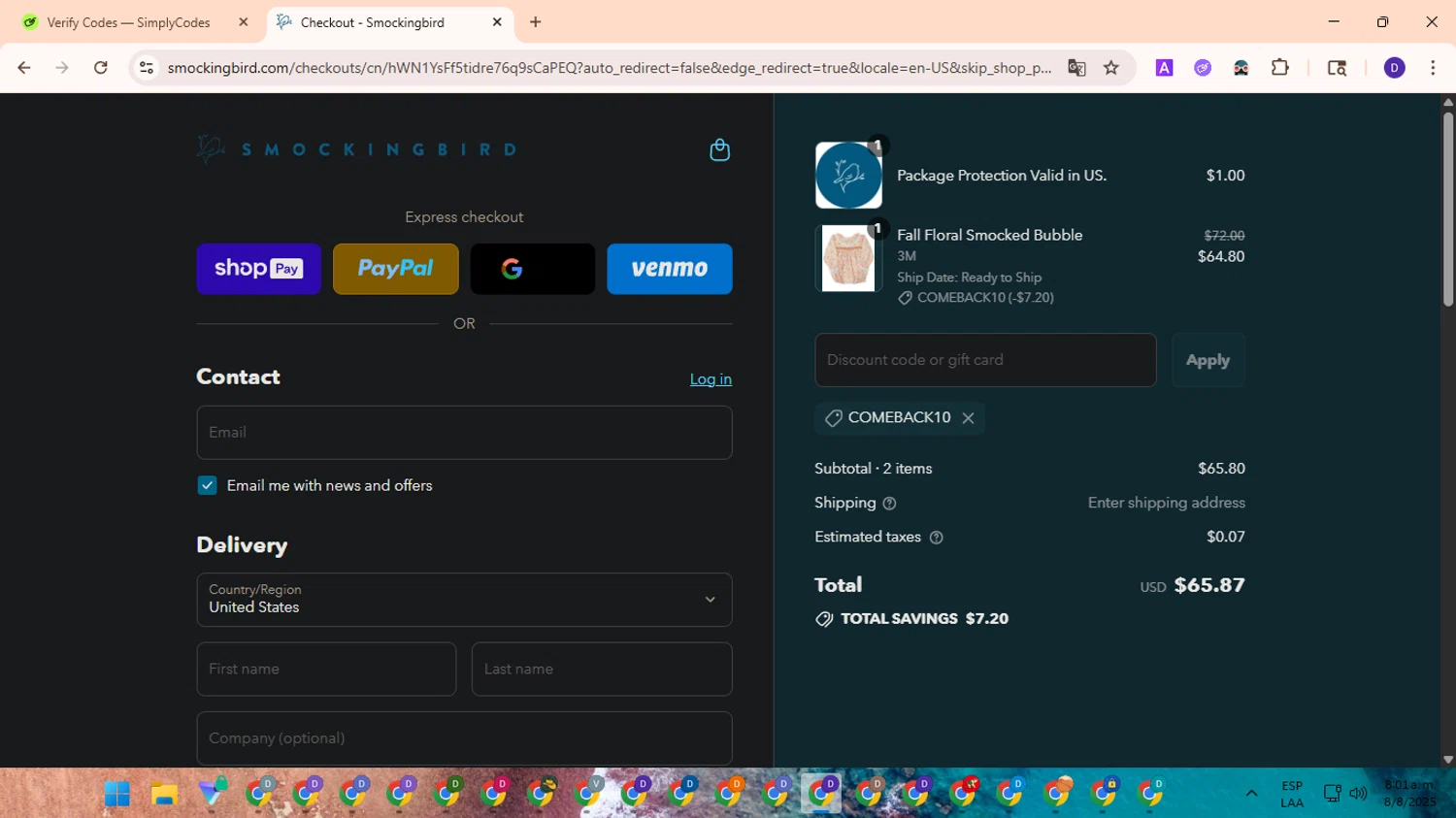Open the tab search side panel icon
1456x818 pixels.
pos(1337,68)
